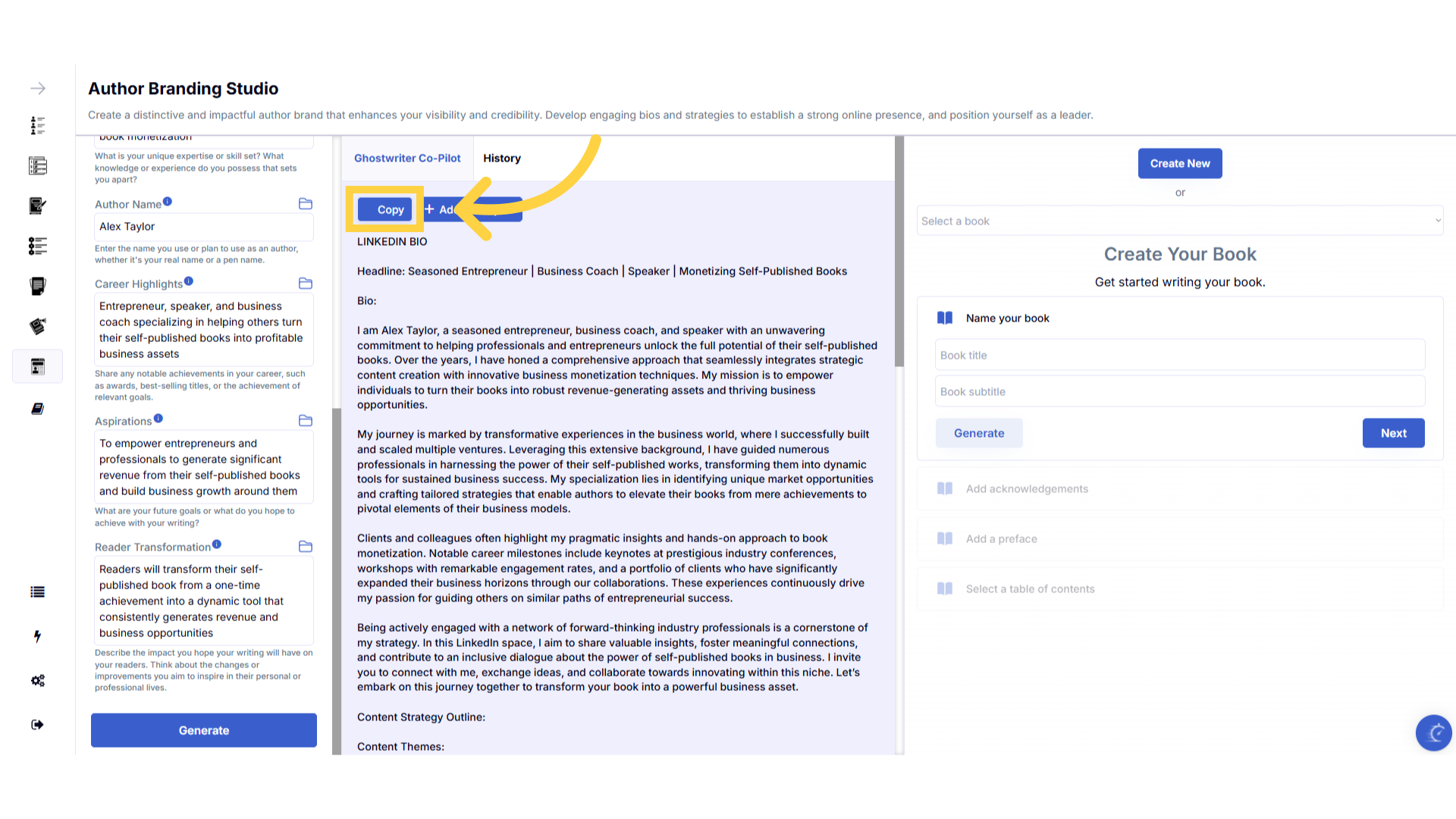Viewport: 1456px width, 819px height.
Task: Click the Content Strategy Outline: text
Action: coord(421,717)
